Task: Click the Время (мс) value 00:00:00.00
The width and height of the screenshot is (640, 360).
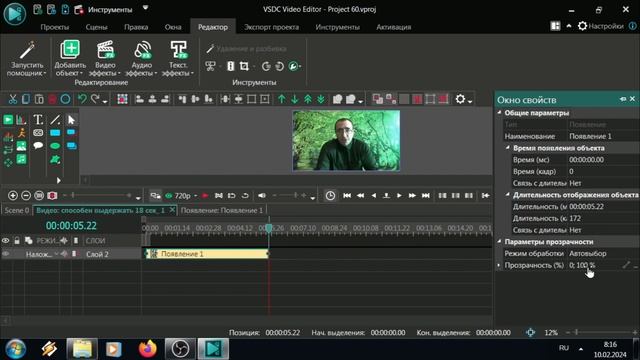Action: [603, 160]
